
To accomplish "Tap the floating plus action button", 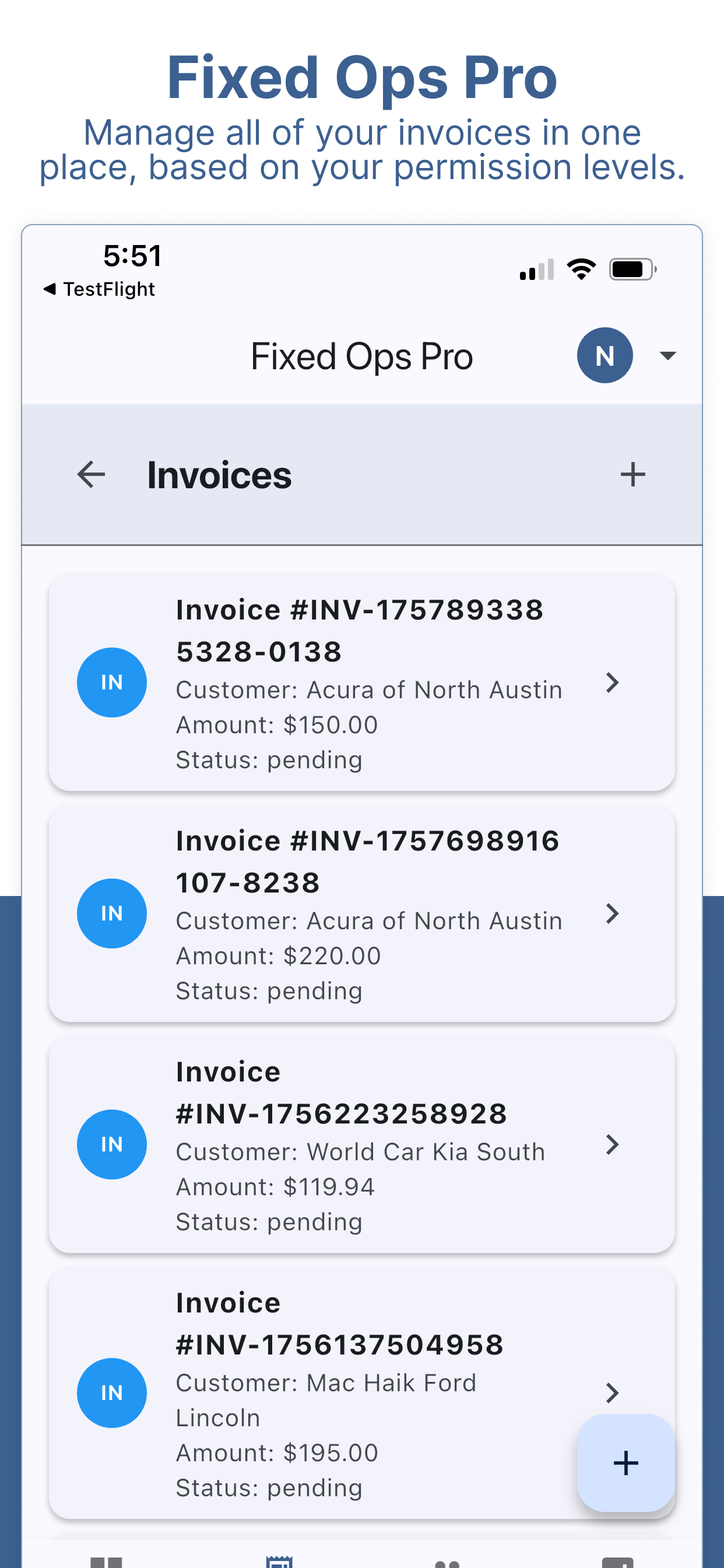I will pyautogui.click(x=625, y=1462).
